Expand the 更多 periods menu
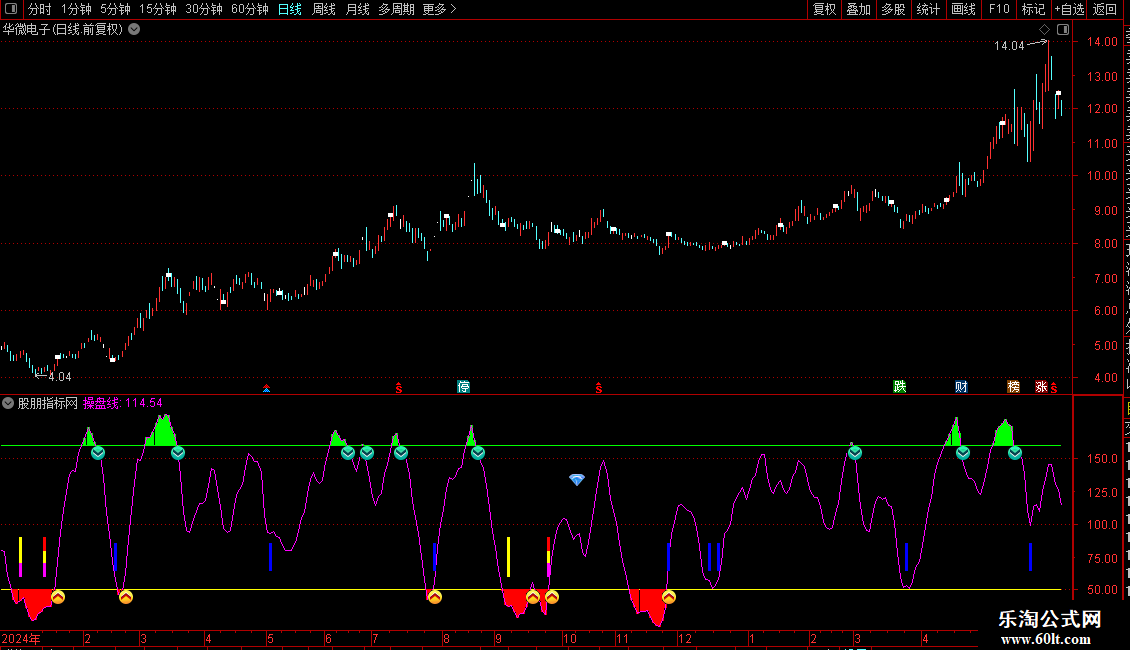Viewport: 1130px width, 650px height. pyautogui.click(x=439, y=9)
